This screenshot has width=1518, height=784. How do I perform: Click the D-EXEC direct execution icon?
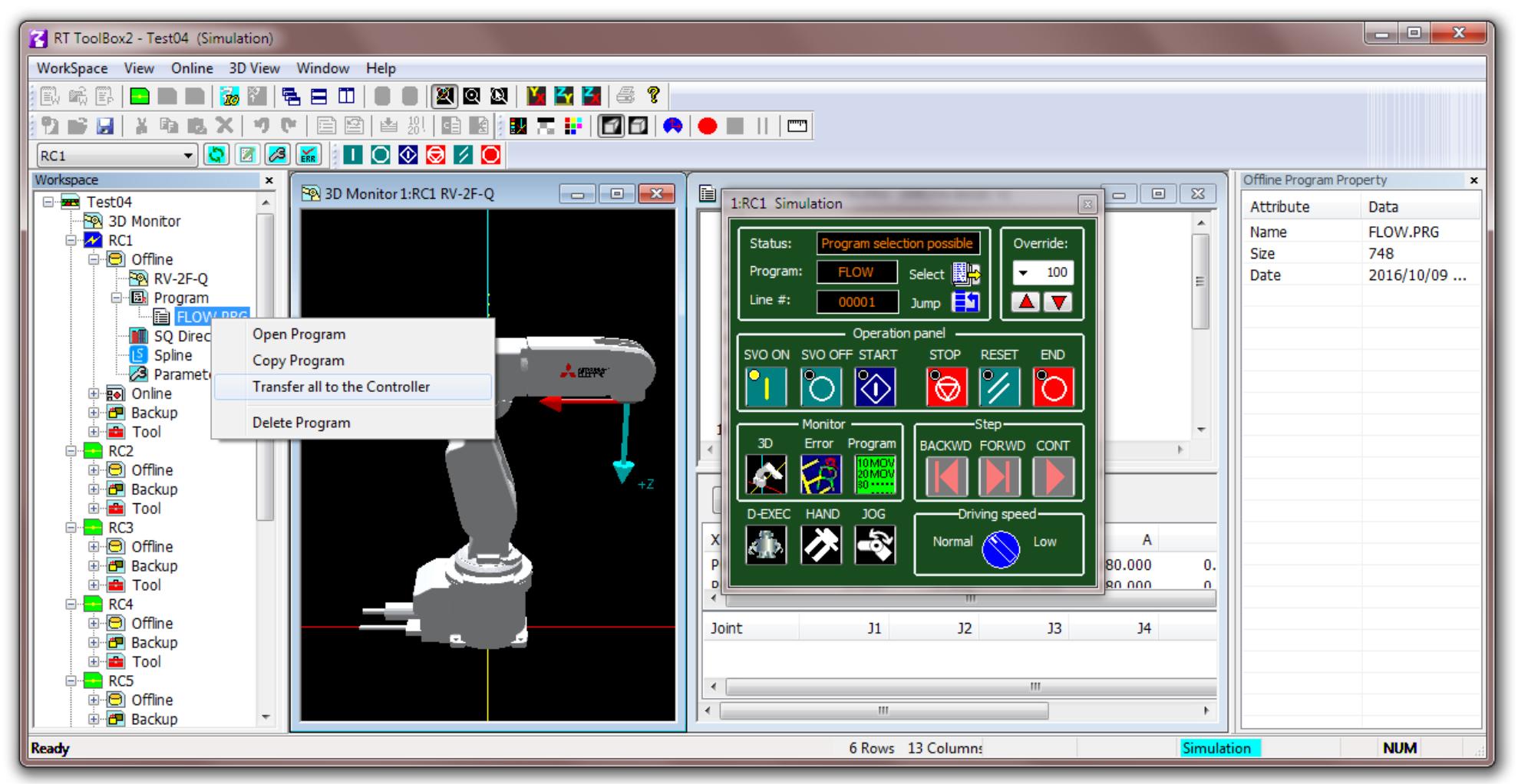pos(765,545)
